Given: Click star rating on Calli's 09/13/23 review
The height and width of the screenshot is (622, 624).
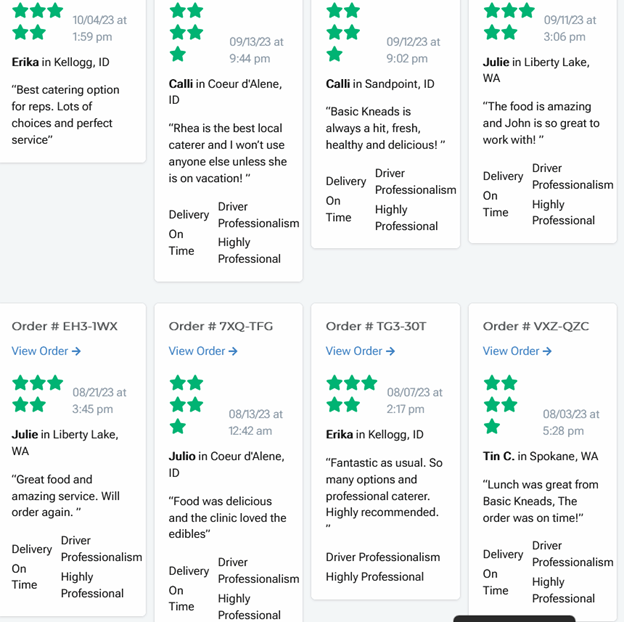Looking at the screenshot, I should pyautogui.click(x=187, y=32).
